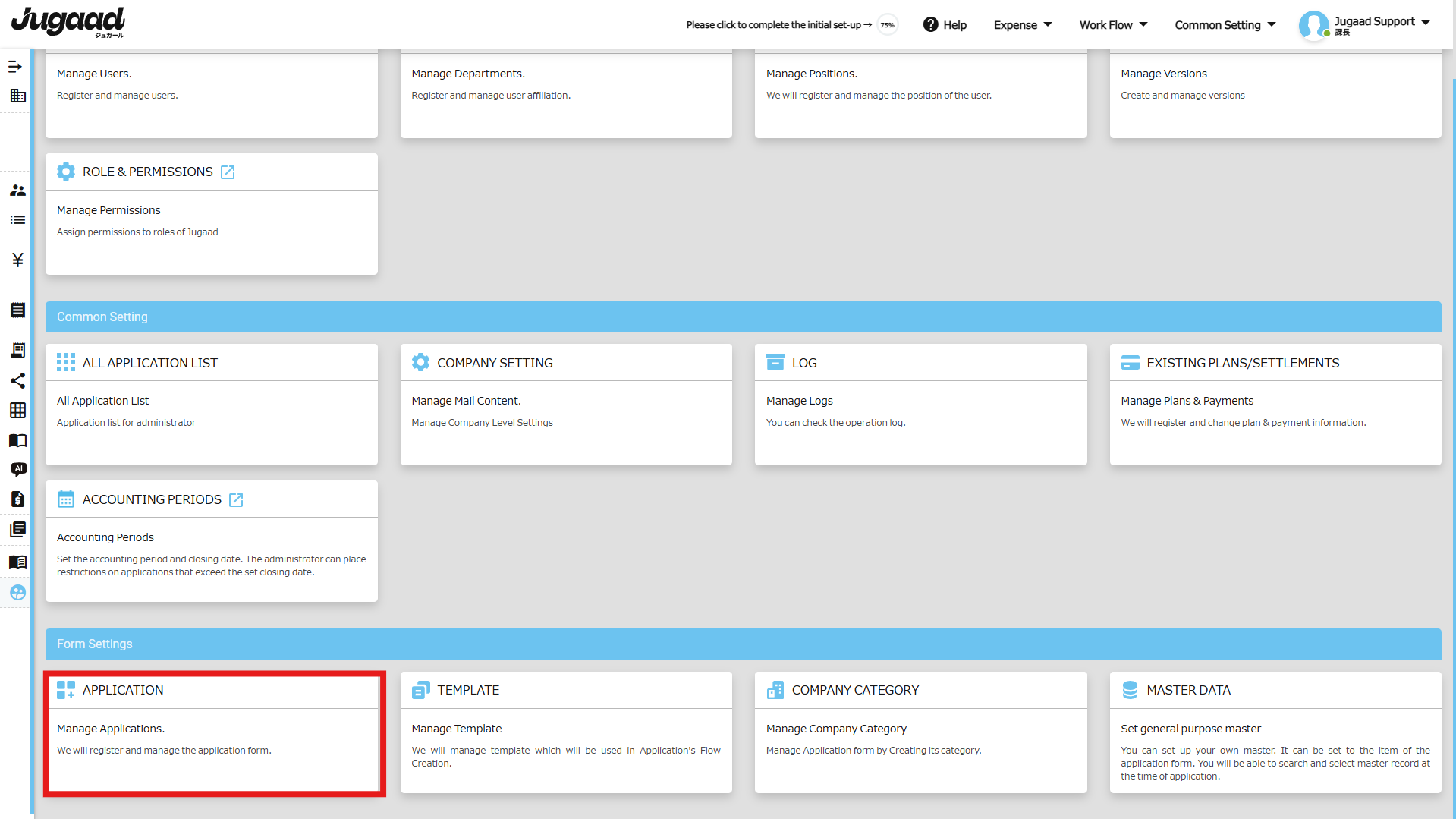Click 'Set general purpose master' text
Image resolution: width=1456 pixels, height=819 pixels.
click(x=1190, y=729)
